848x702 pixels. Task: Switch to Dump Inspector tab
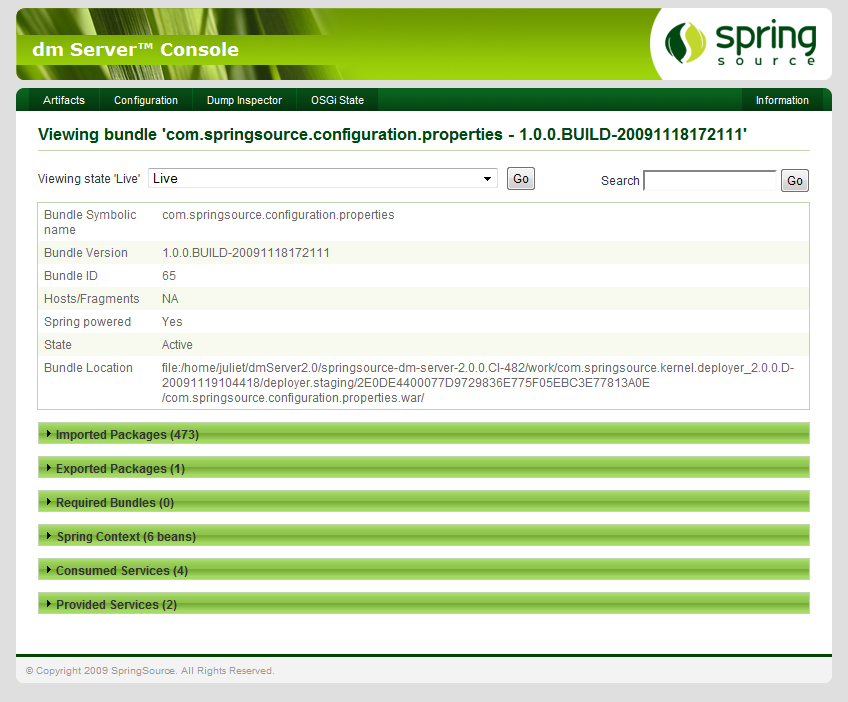tap(244, 100)
